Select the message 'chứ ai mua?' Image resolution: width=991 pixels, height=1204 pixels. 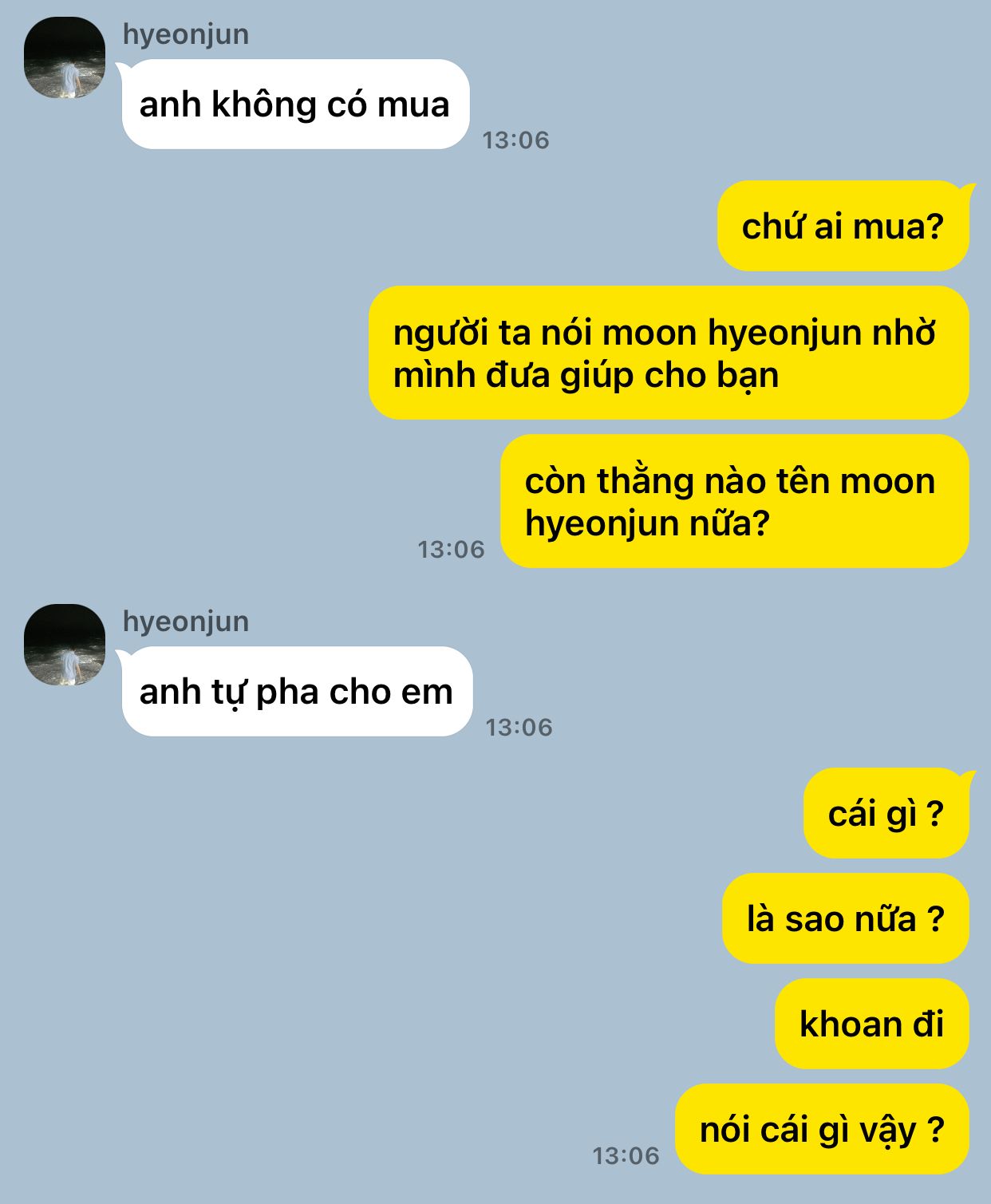click(844, 226)
